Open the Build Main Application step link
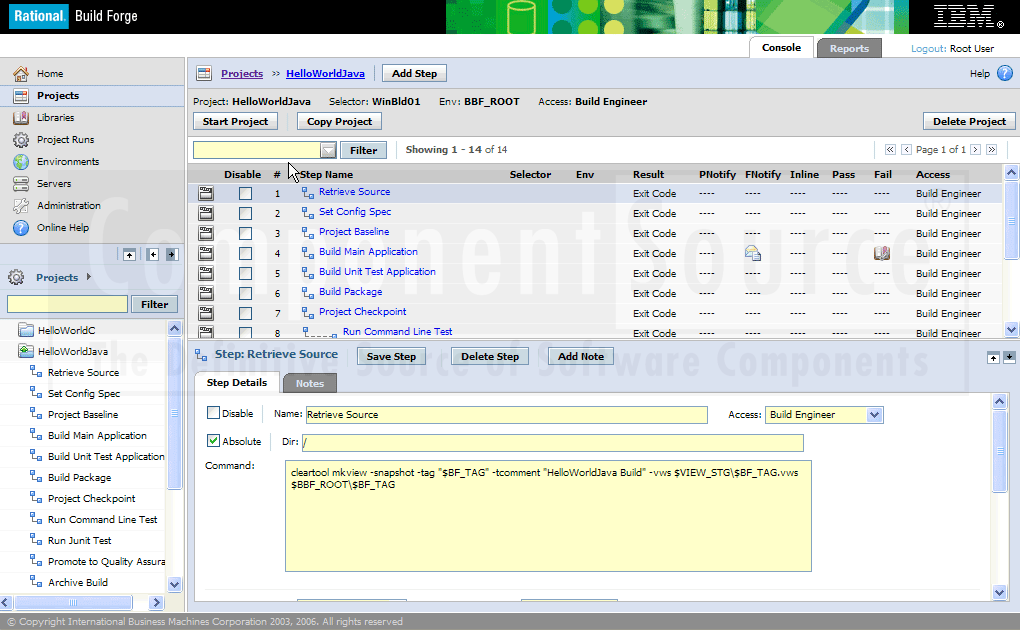Screen dimensions: 1020x630 (x=368, y=252)
